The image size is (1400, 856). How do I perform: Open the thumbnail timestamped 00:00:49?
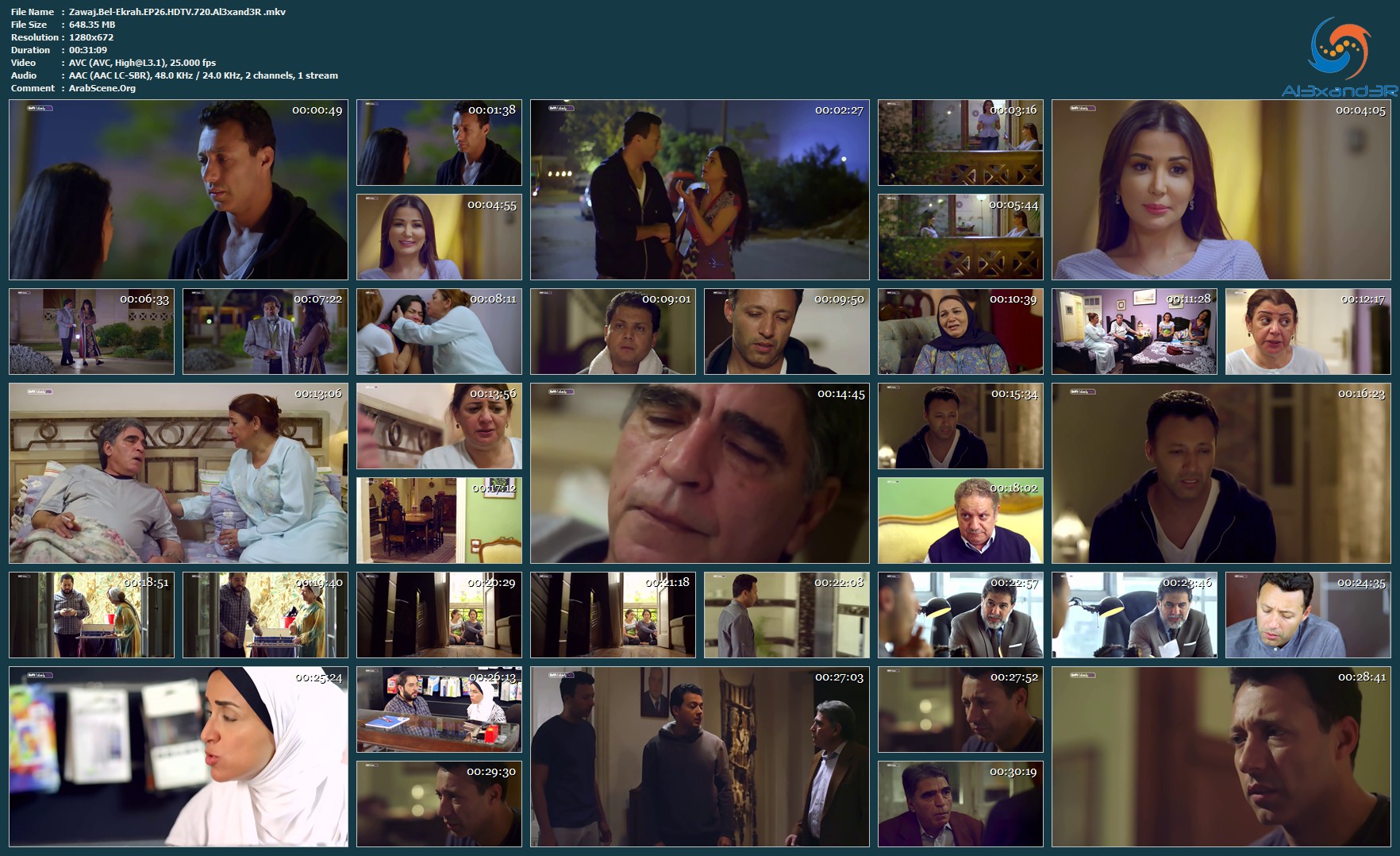179,189
